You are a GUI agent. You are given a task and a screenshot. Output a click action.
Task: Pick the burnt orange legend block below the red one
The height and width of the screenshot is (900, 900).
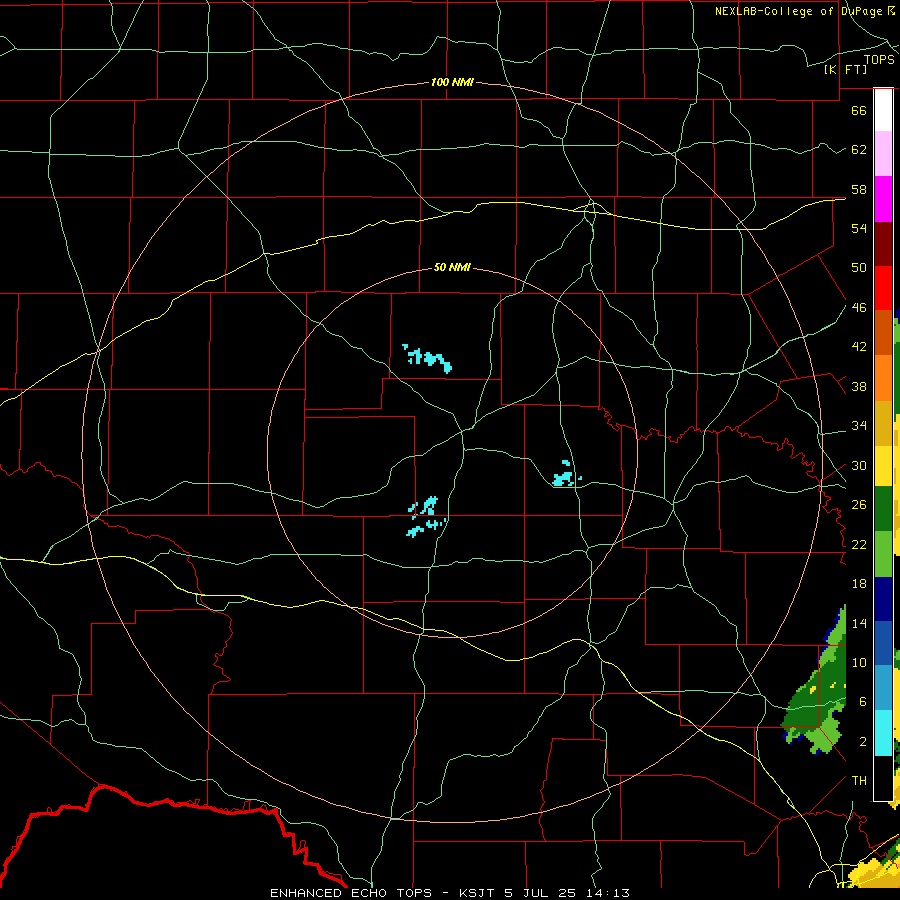(883, 333)
